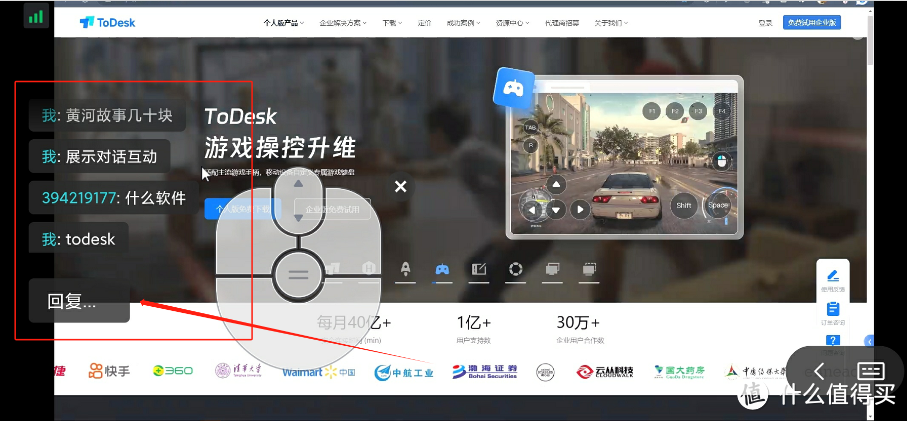Select message '我: 黄河故事几十块'
Viewport: 907px width, 421px height.
[108, 116]
